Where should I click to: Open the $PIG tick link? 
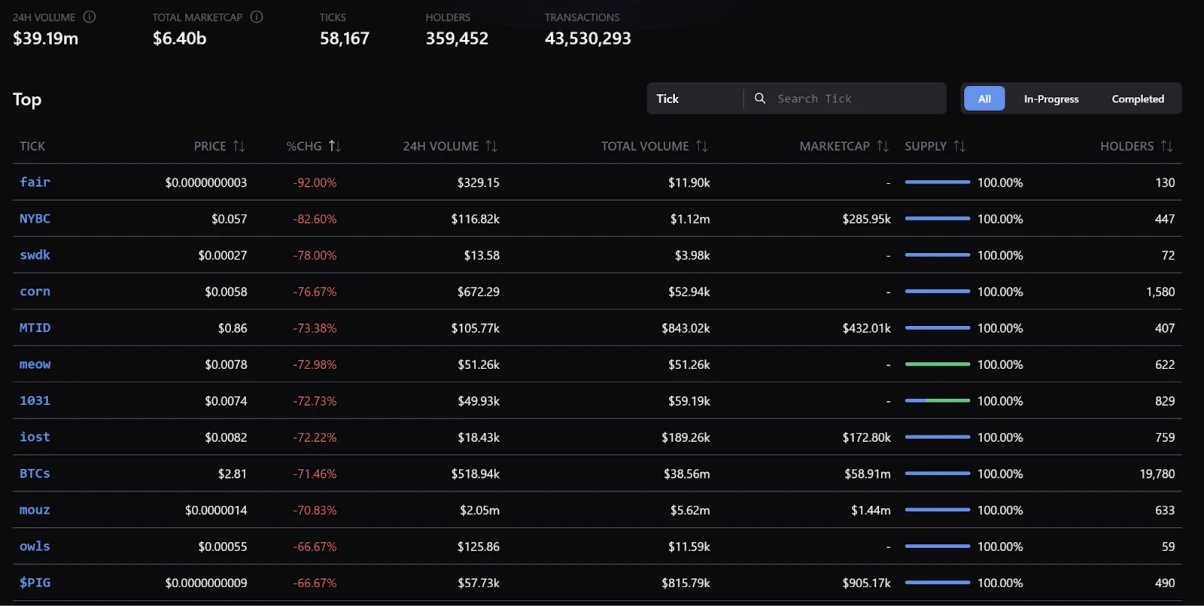click(x=35, y=582)
